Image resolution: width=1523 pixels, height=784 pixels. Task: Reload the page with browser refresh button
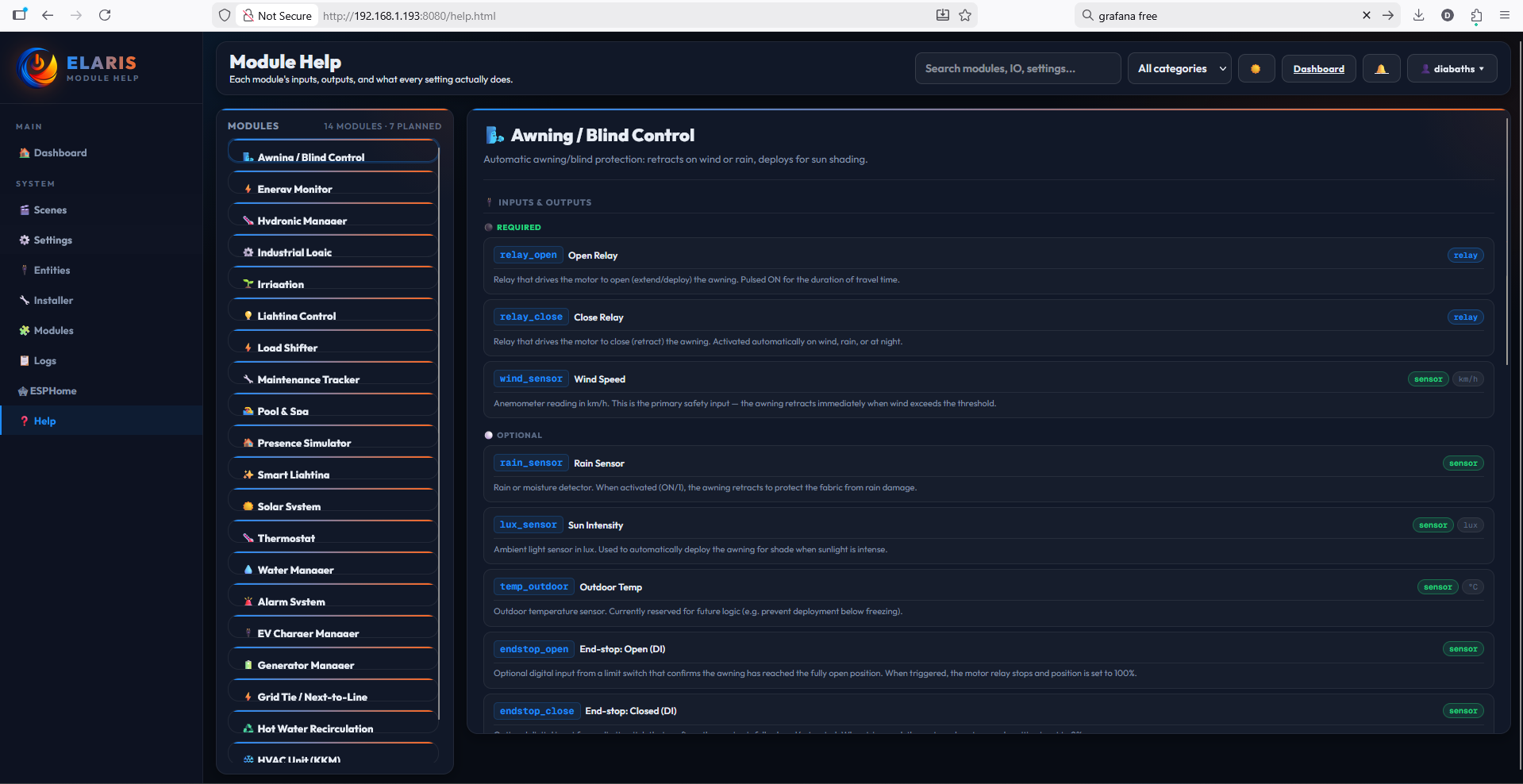click(x=105, y=15)
